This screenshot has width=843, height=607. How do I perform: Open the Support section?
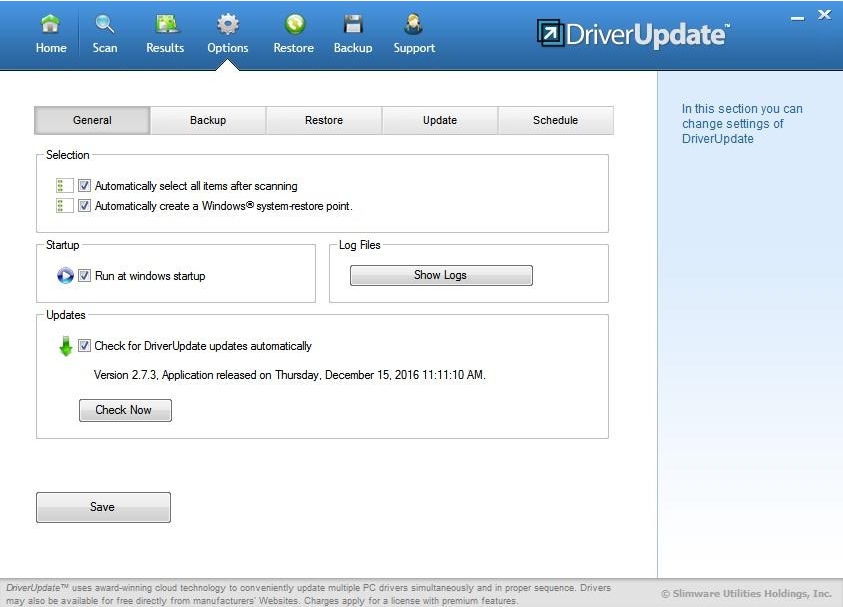413,31
